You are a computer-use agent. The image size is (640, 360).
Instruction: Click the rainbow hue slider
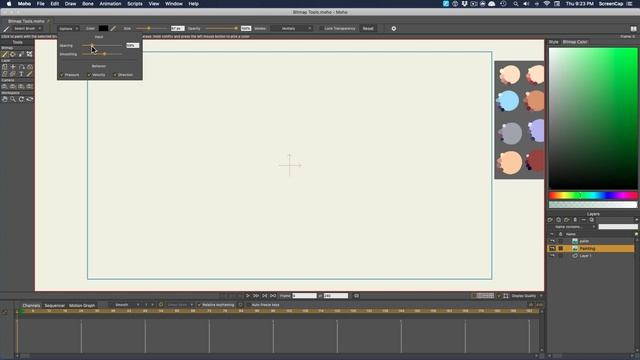tap(593, 196)
